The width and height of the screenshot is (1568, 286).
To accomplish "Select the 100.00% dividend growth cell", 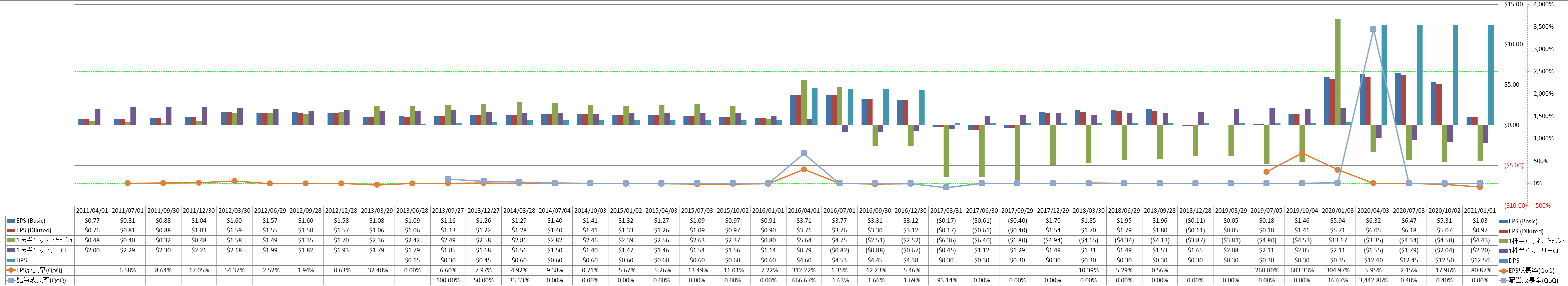I will (448, 281).
